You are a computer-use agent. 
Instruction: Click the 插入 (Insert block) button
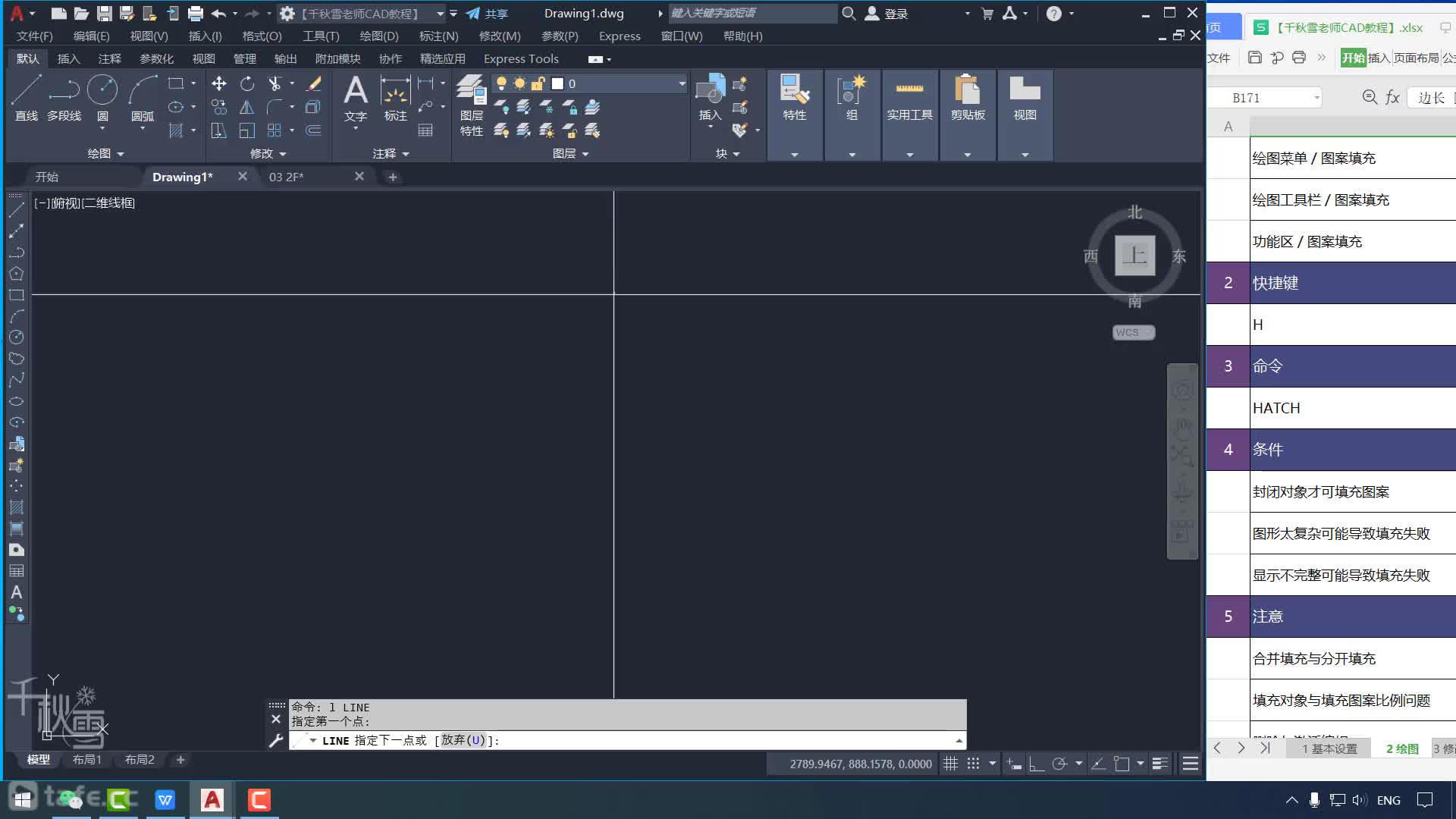click(x=710, y=99)
